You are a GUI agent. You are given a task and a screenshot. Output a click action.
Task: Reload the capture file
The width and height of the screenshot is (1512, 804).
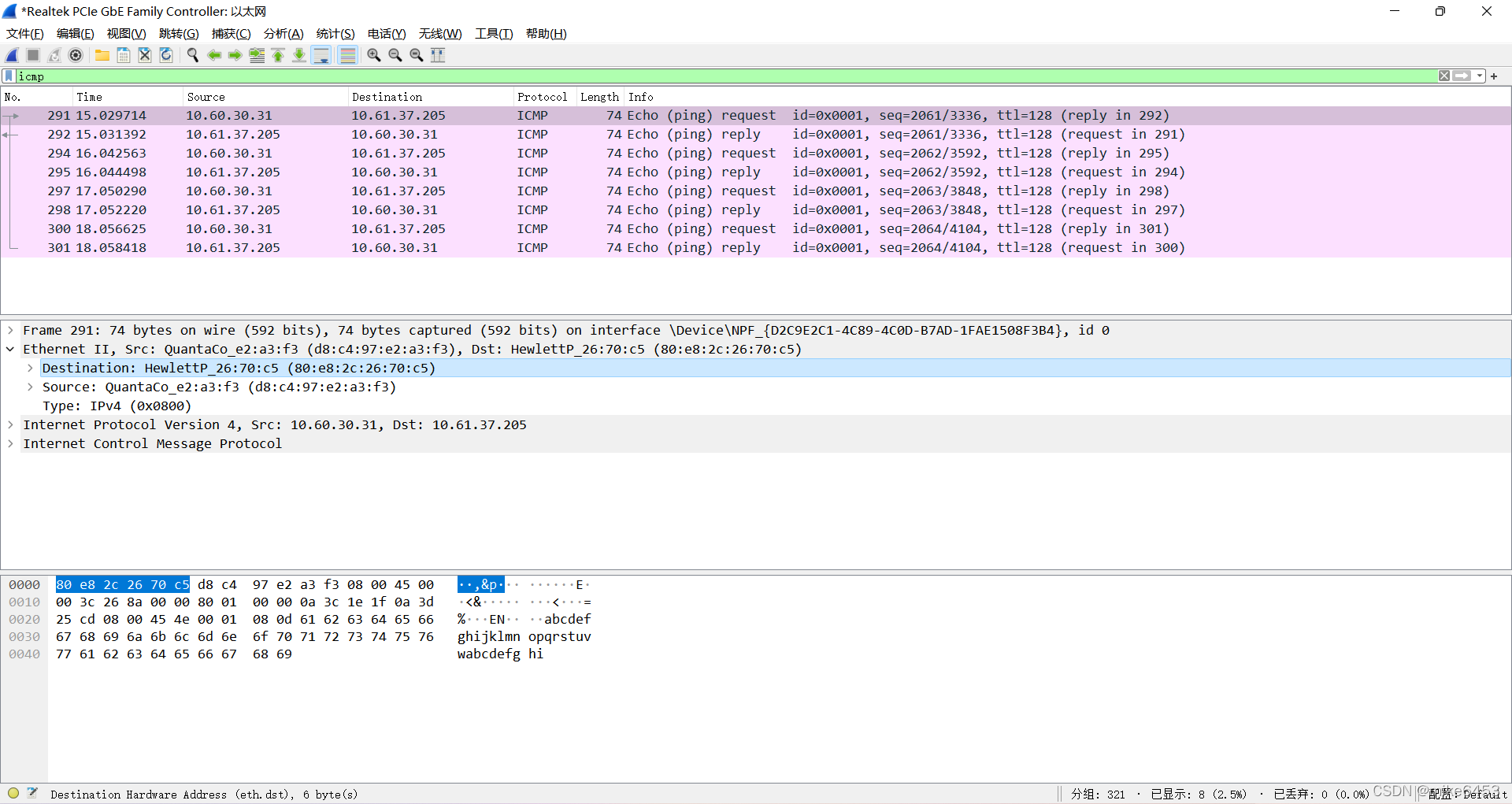(x=166, y=55)
